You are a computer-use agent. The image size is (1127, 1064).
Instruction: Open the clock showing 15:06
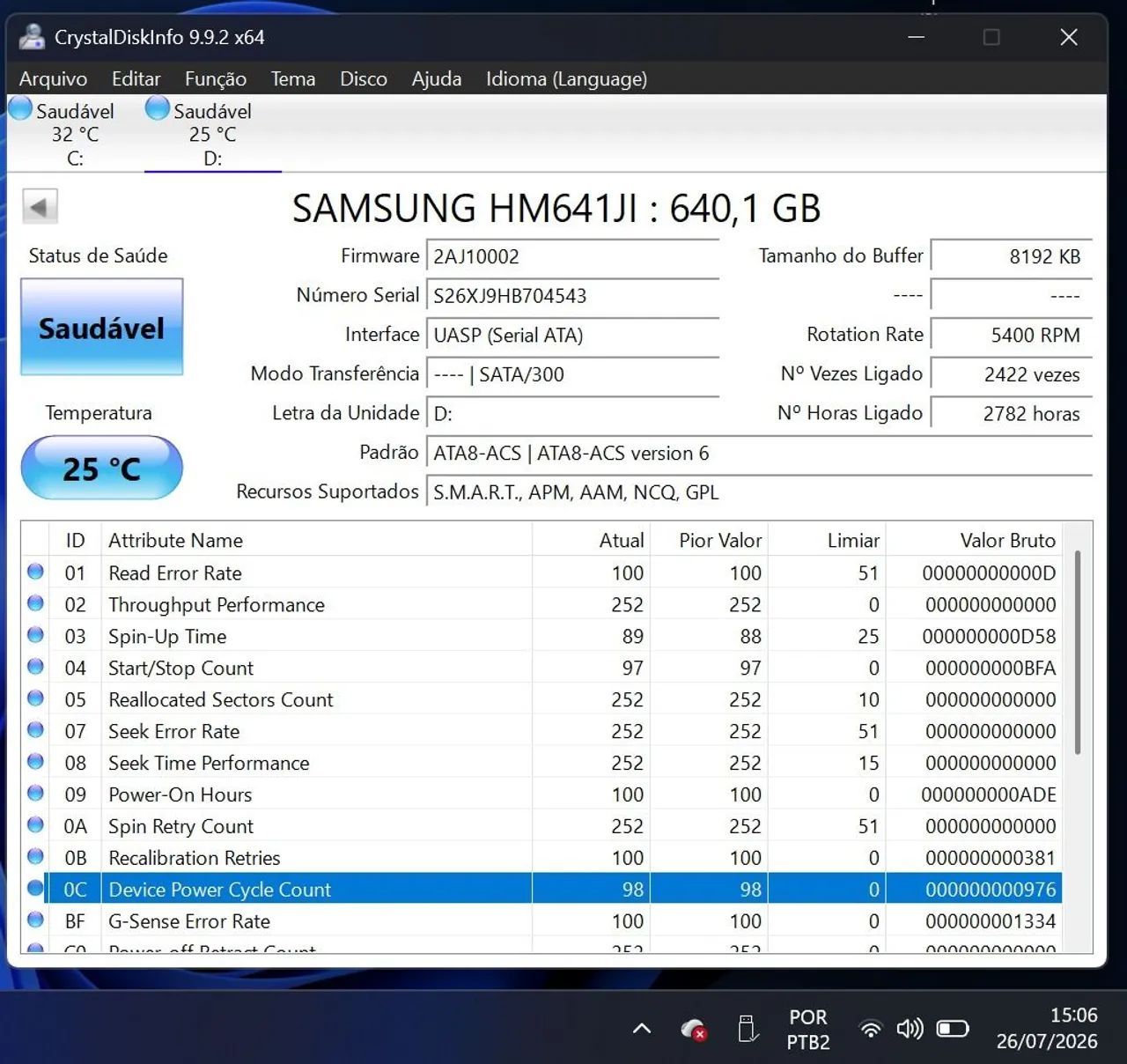point(1047,1028)
